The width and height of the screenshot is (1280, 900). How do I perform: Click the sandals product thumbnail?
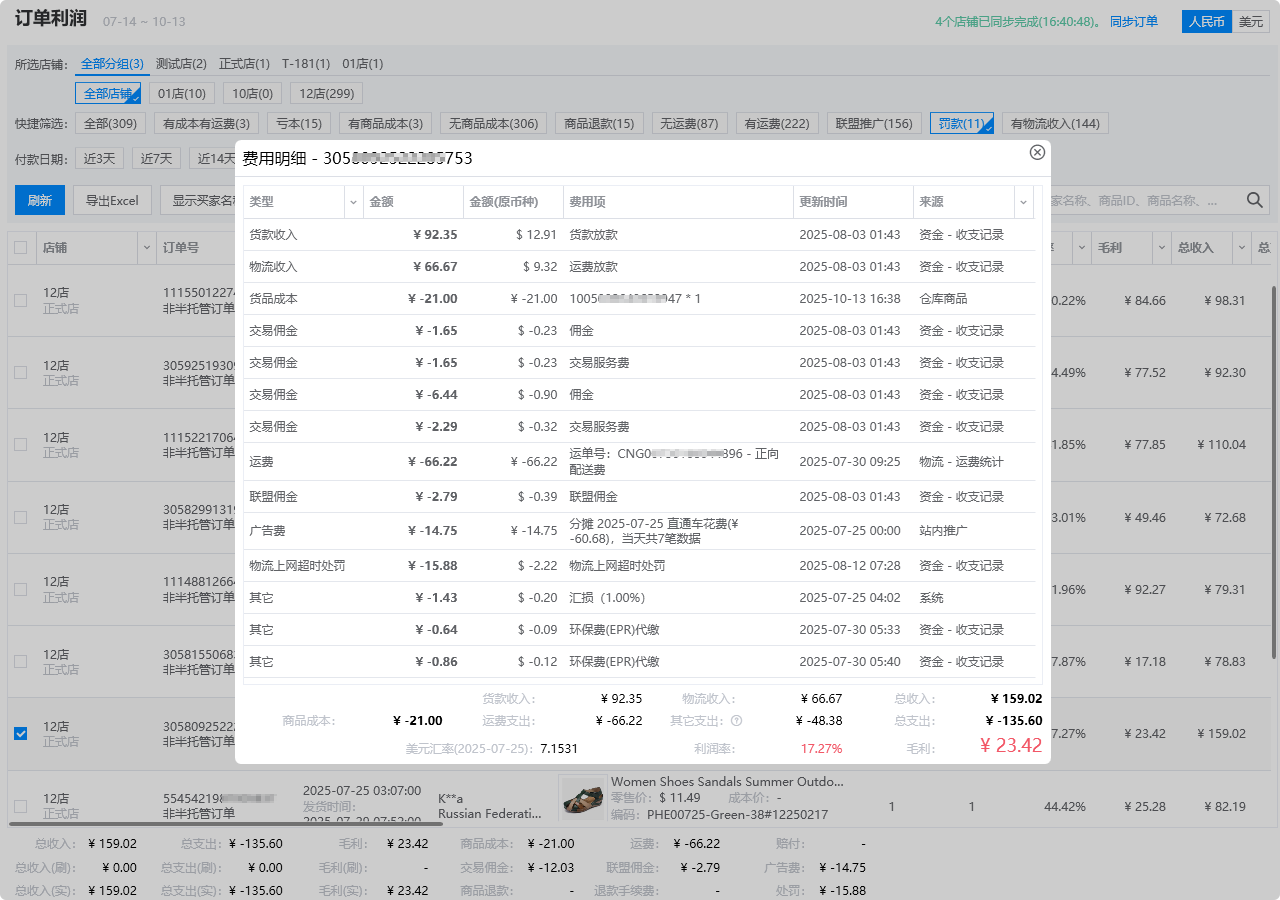tap(582, 797)
